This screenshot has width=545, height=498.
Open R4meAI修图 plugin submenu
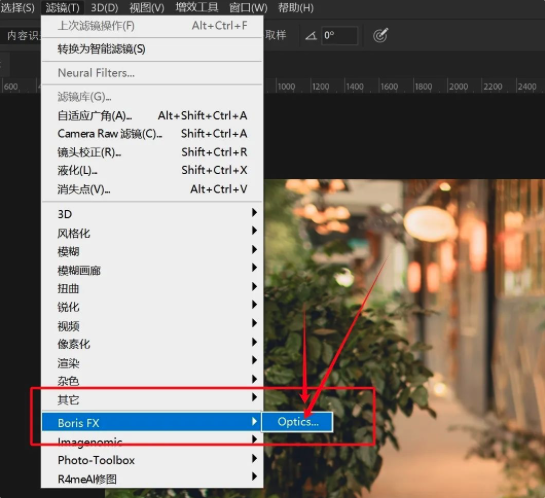[x=152, y=479]
